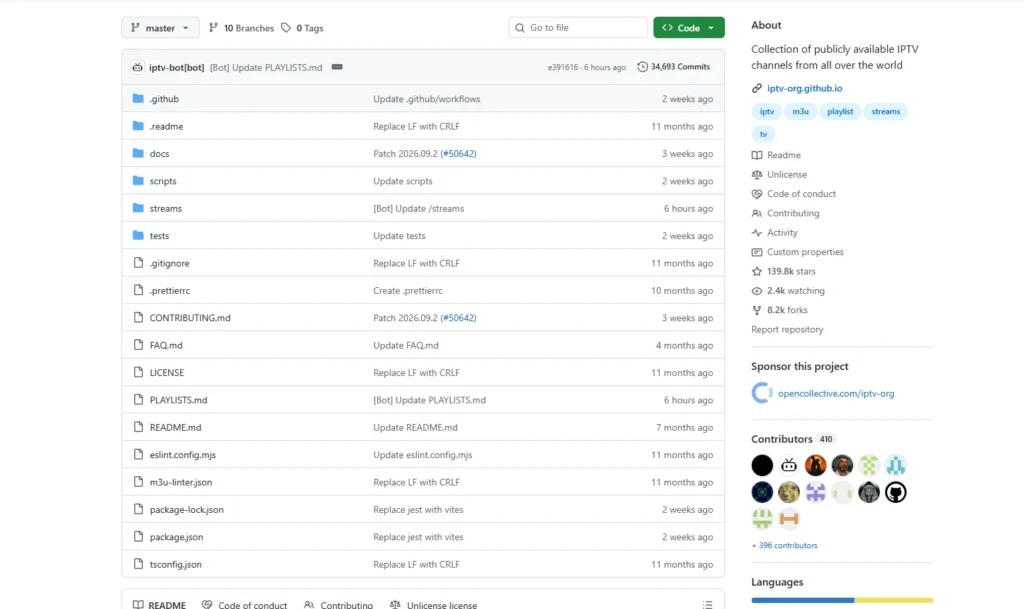Click the bot contributor avatar
This screenshot has width=1024, height=609.
click(788, 465)
